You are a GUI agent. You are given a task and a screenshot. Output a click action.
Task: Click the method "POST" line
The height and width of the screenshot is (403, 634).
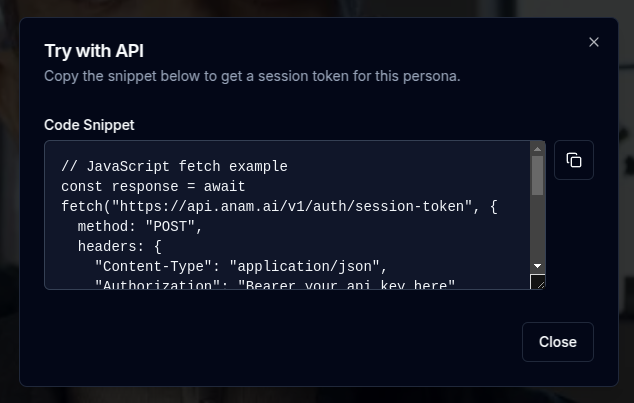[x=139, y=226]
